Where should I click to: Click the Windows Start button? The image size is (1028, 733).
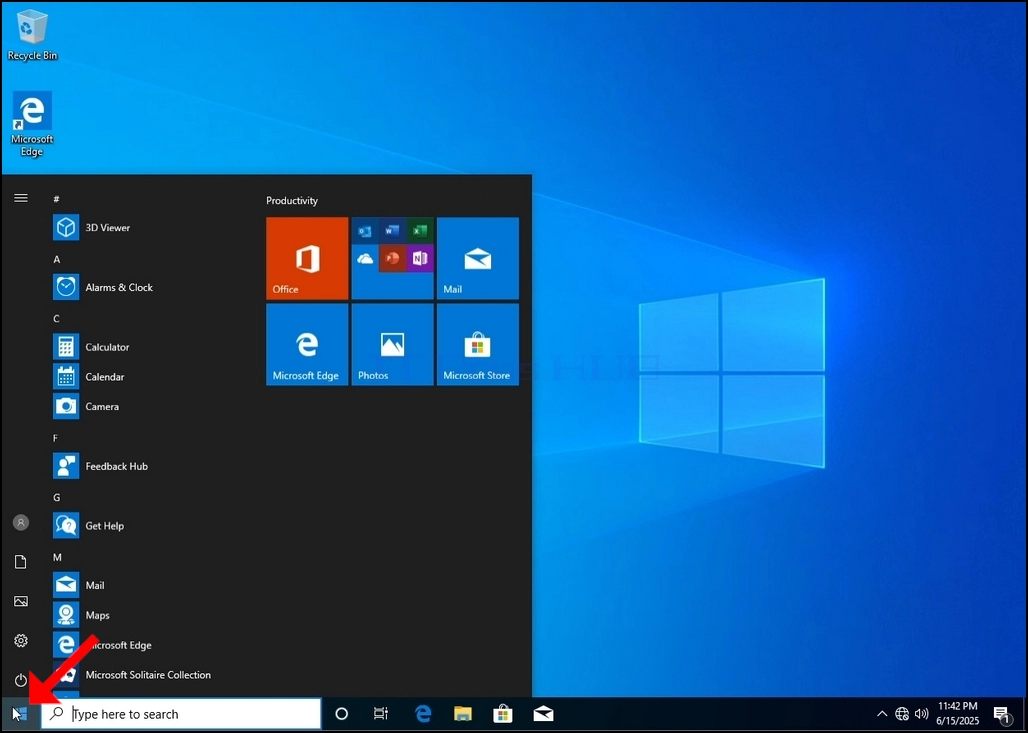[x=20, y=714]
